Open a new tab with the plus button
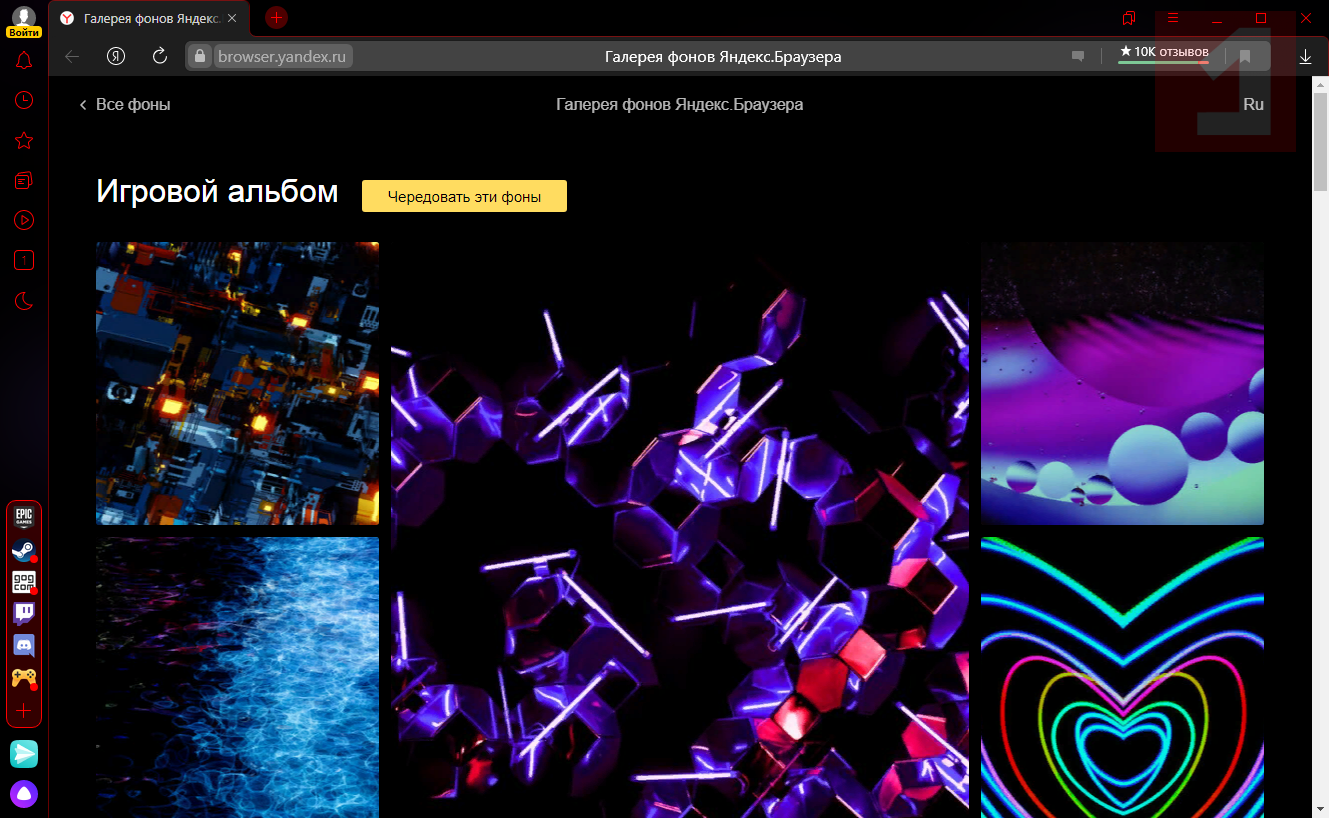Screen dimensions: 1329x818 [x=277, y=18]
